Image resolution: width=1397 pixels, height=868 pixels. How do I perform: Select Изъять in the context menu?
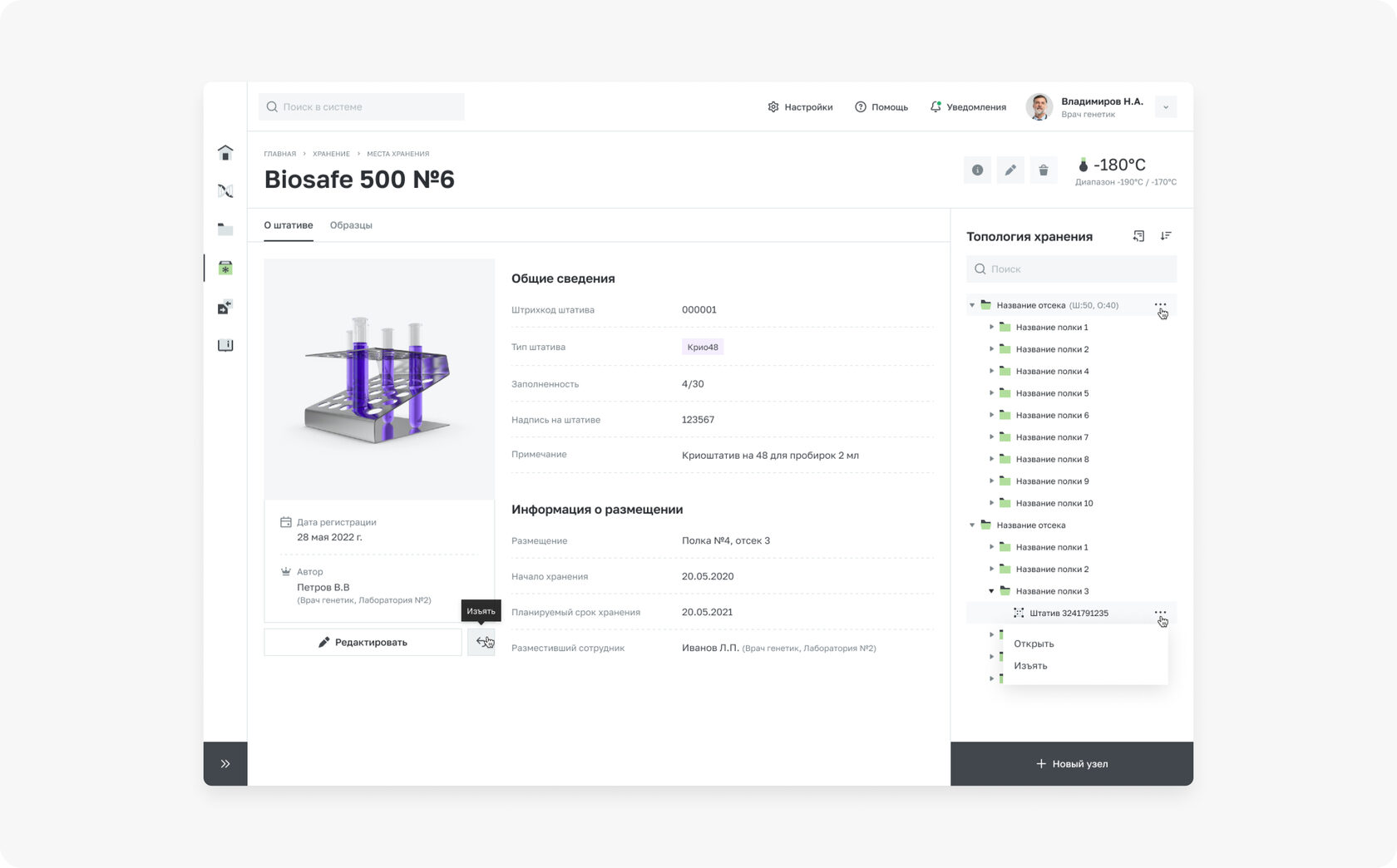[x=1030, y=666]
